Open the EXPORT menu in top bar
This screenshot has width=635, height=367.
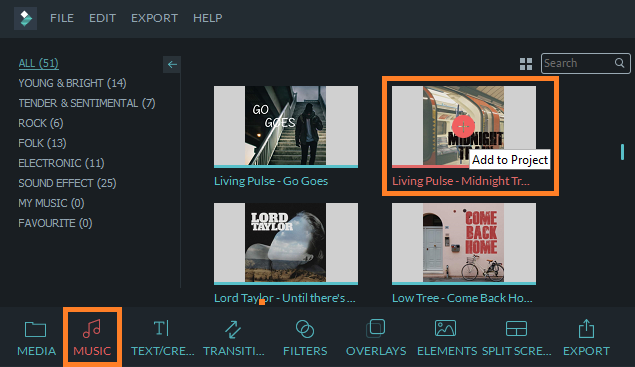point(154,18)
